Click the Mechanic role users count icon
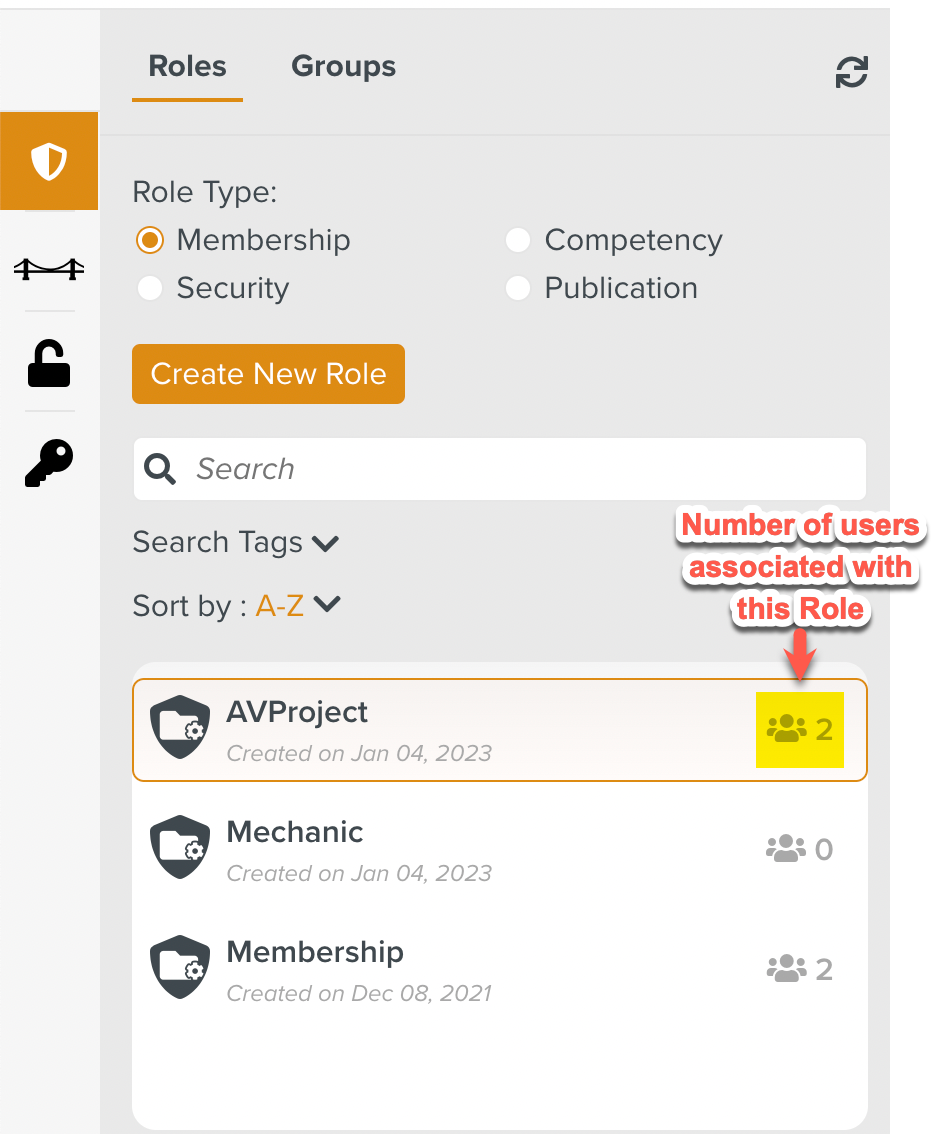Screen dimensions: 944x1134 (x=786, y=849)
